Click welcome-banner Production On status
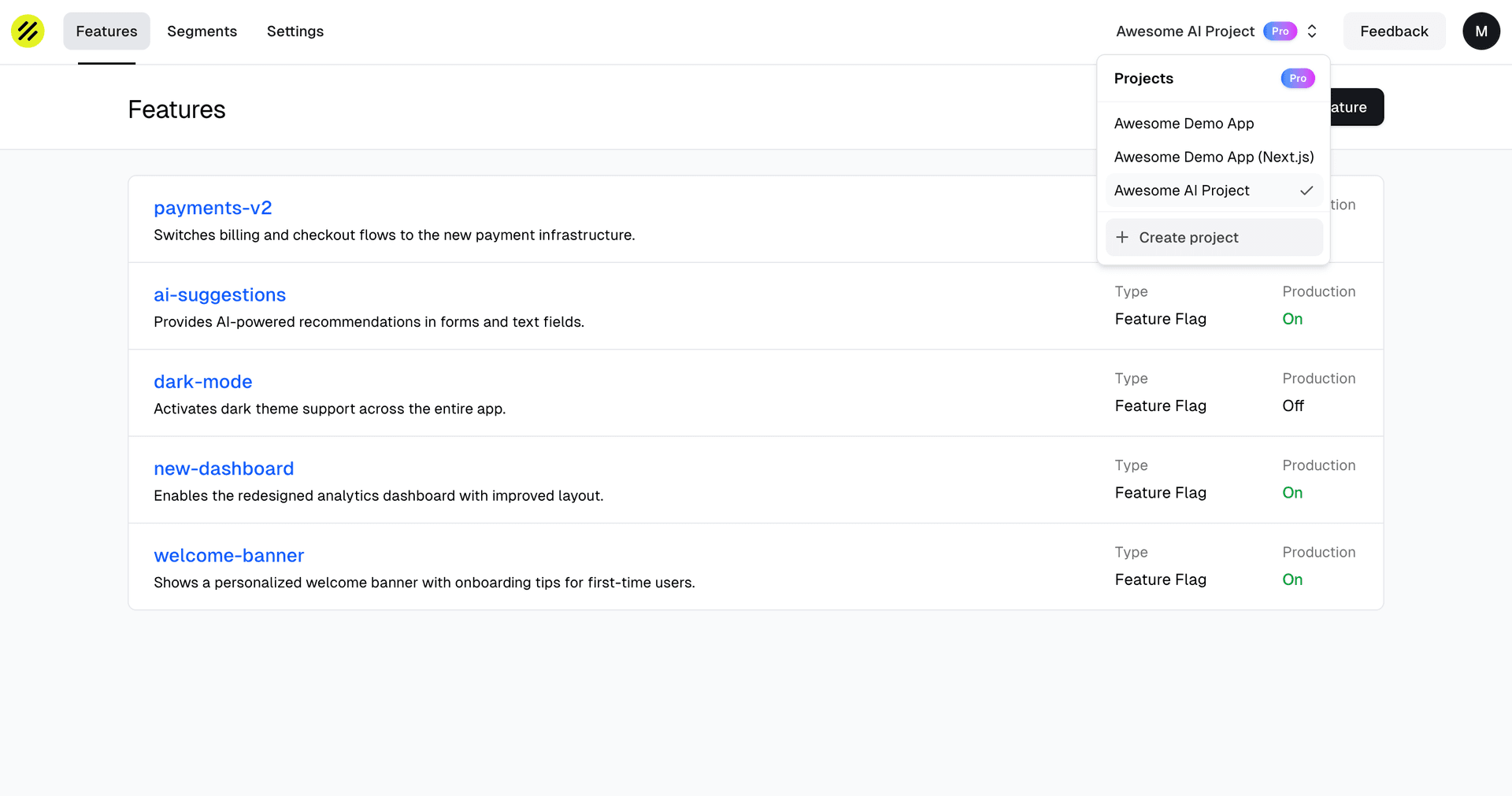The image size is (1512, 796). (1291, 579)
